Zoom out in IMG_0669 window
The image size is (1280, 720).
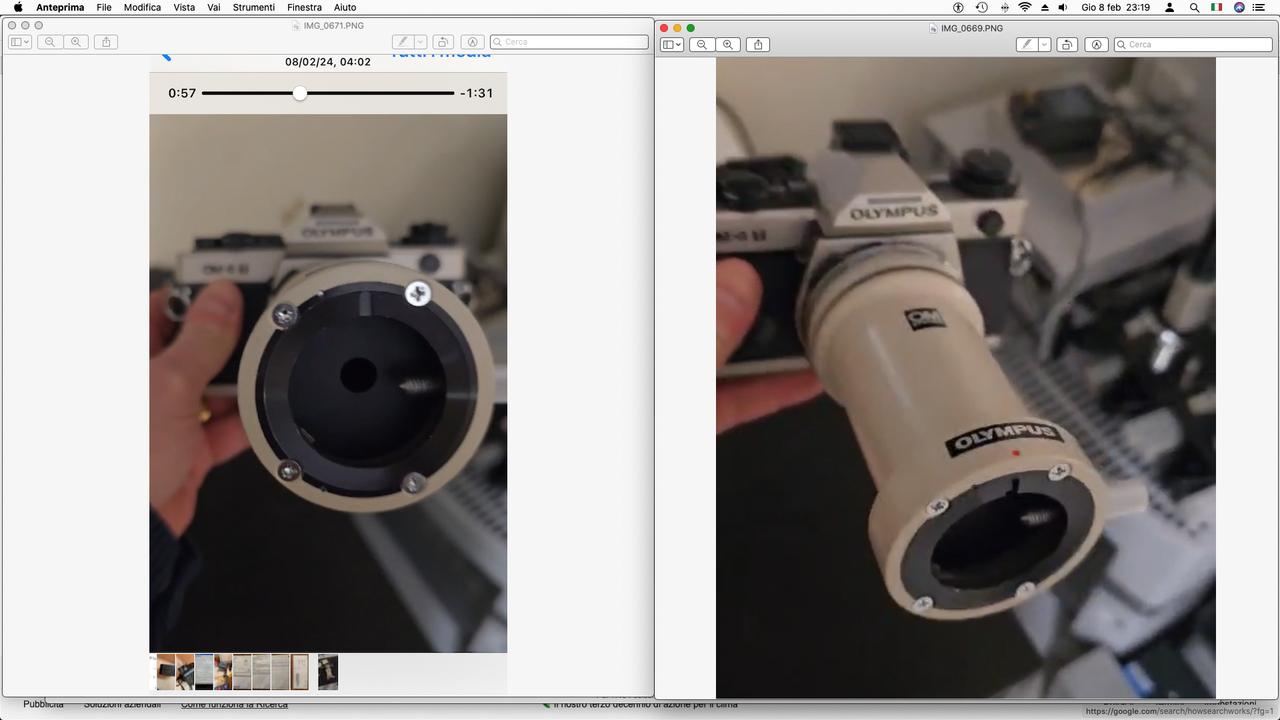[702, 44]
